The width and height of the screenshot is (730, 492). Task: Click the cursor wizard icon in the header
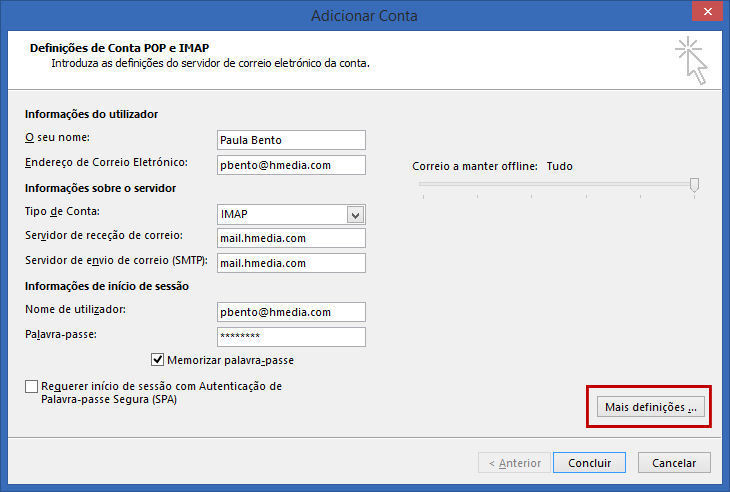[x=692, y=61]
